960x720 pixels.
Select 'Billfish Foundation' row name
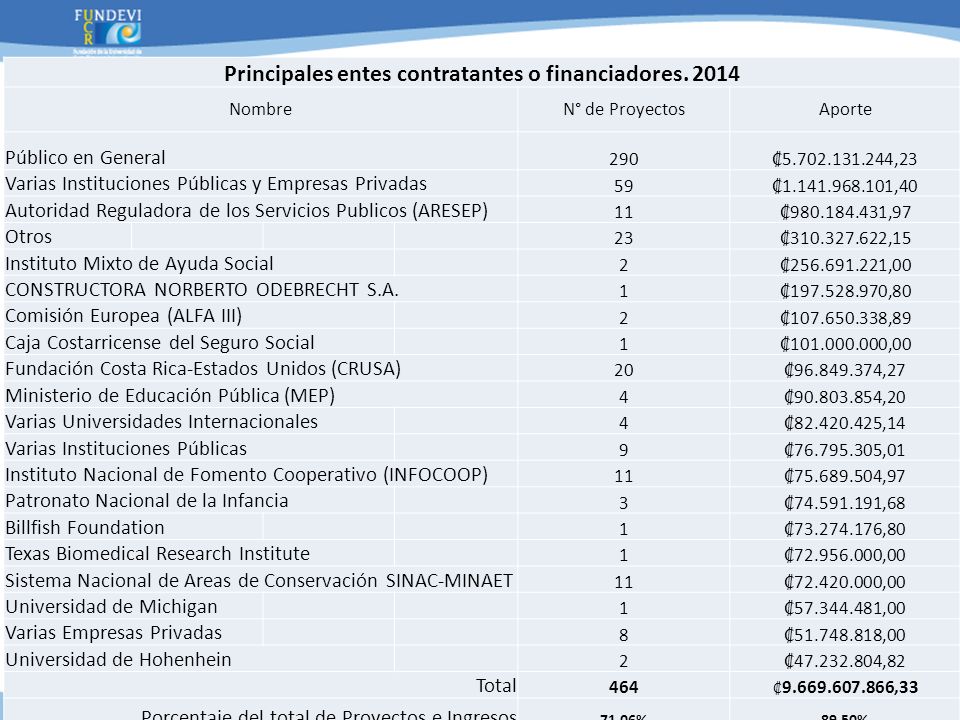84,527
